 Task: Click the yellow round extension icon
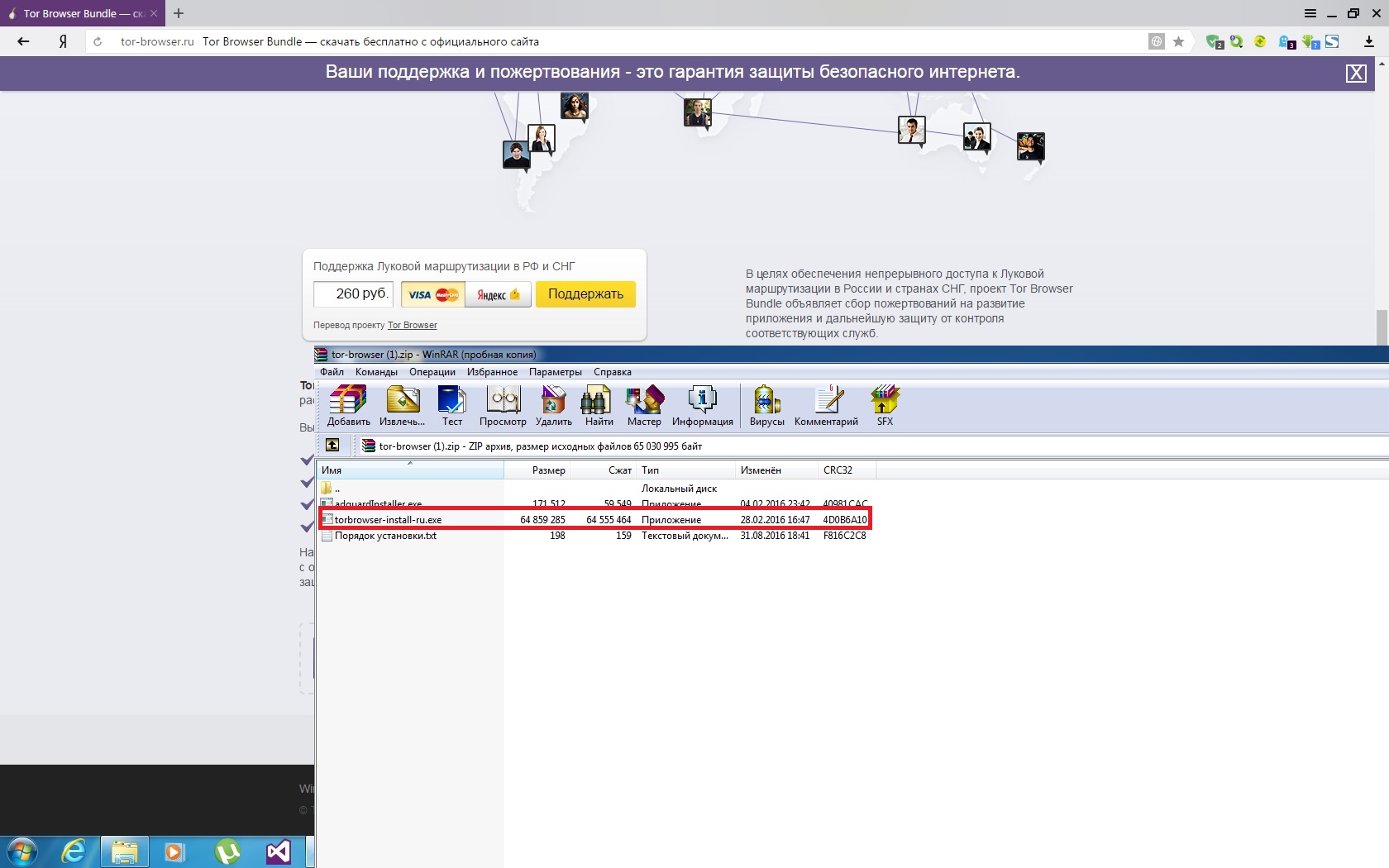tap(1260, 41)
